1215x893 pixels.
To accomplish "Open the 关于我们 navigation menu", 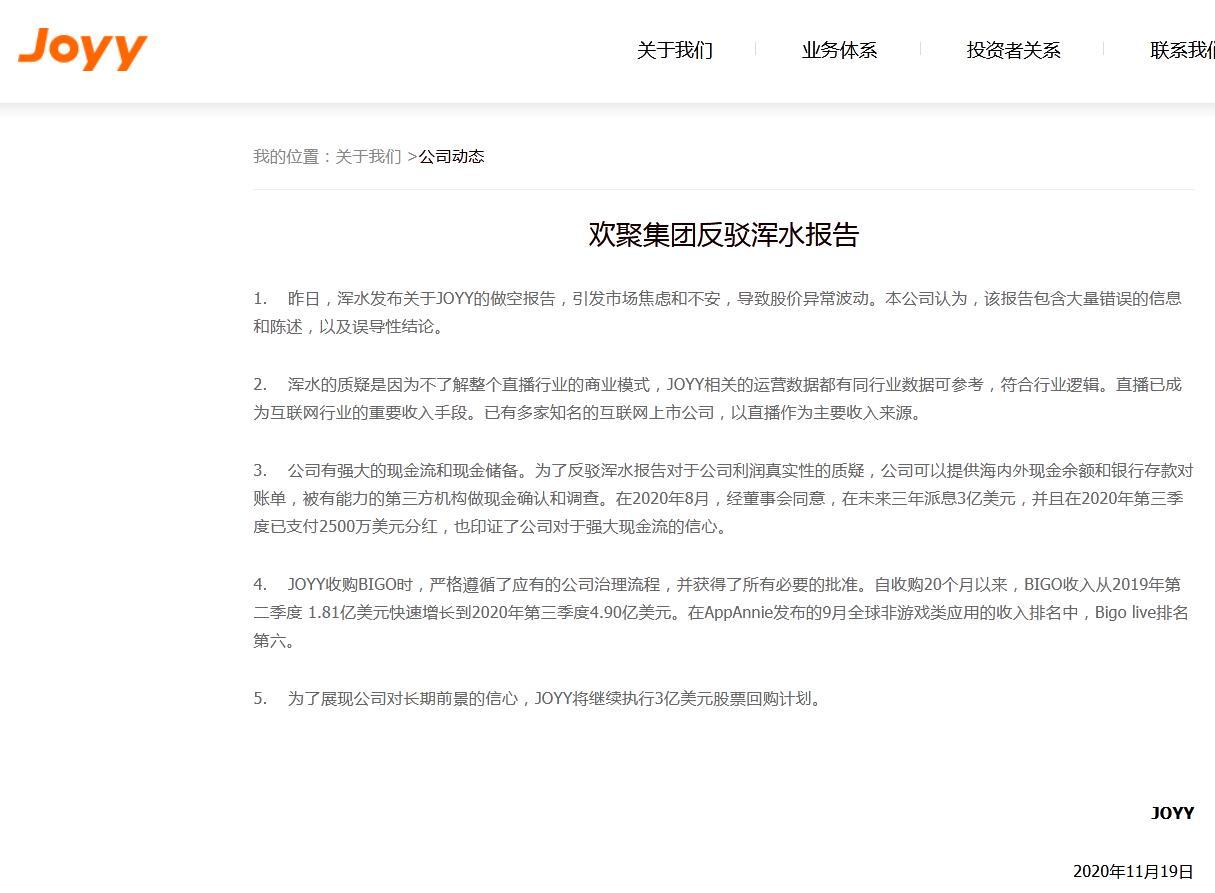I will point(674,50).
